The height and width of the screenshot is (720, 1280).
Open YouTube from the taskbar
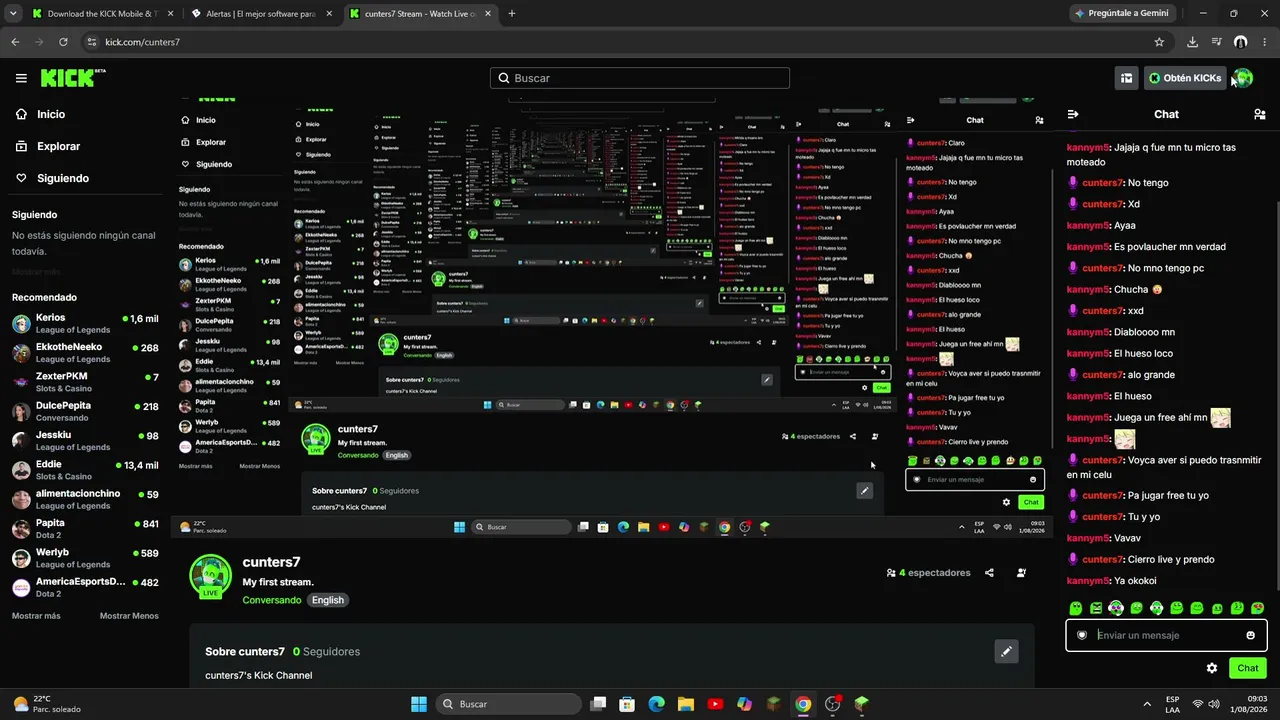715,704
